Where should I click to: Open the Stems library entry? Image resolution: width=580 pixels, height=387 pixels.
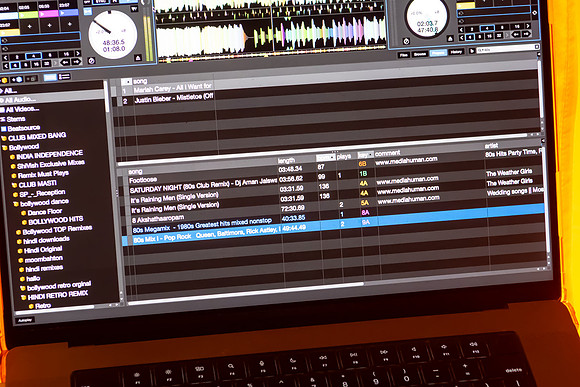(16, 119)
